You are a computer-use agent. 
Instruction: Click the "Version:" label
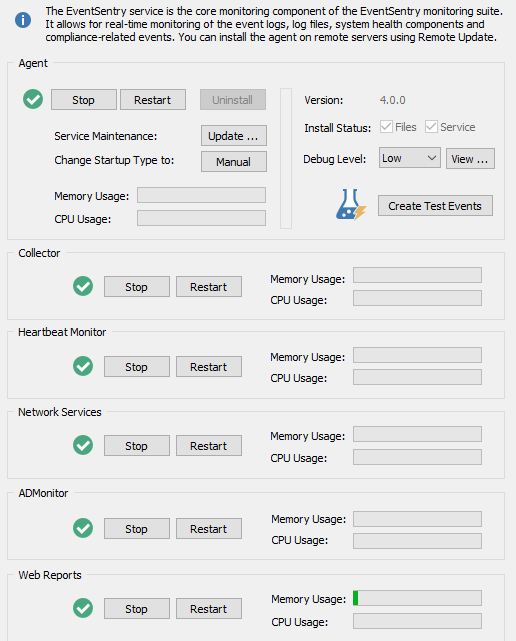point(324,100)
